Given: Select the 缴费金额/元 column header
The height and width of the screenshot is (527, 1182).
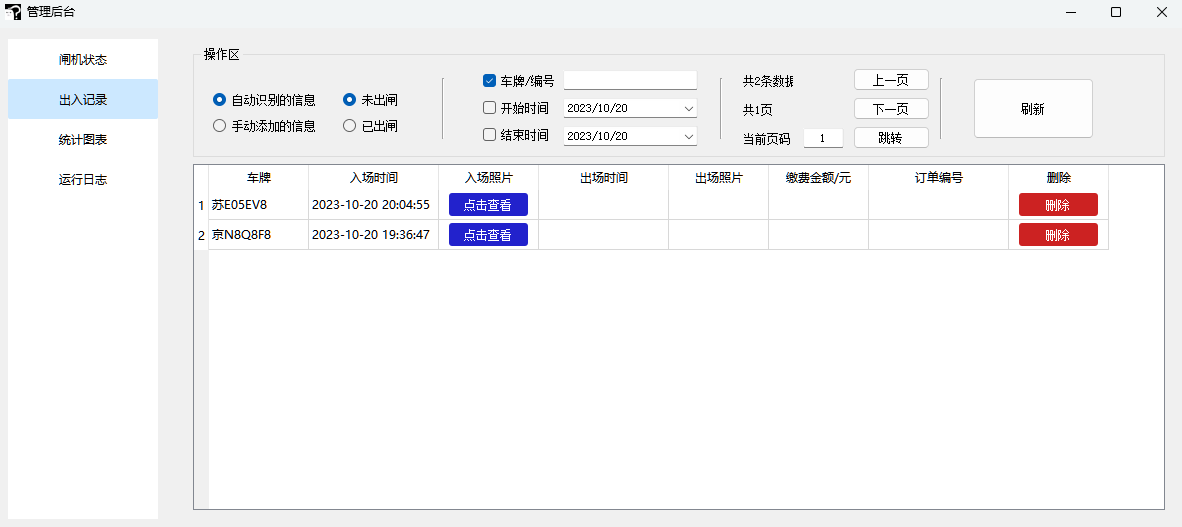Looking at the screenshot, I should (818, 178).
